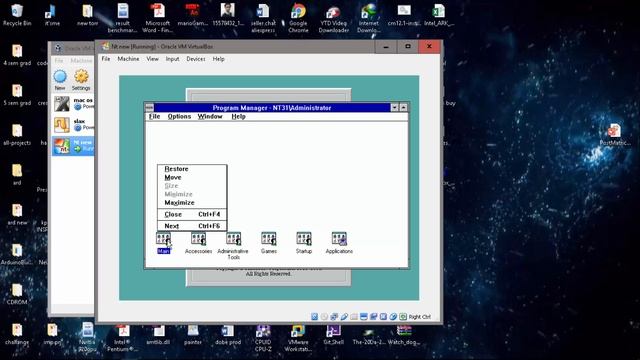Choose Close Ctrl+F4 in the control menu
640x360 pixels.
[192, 214]
